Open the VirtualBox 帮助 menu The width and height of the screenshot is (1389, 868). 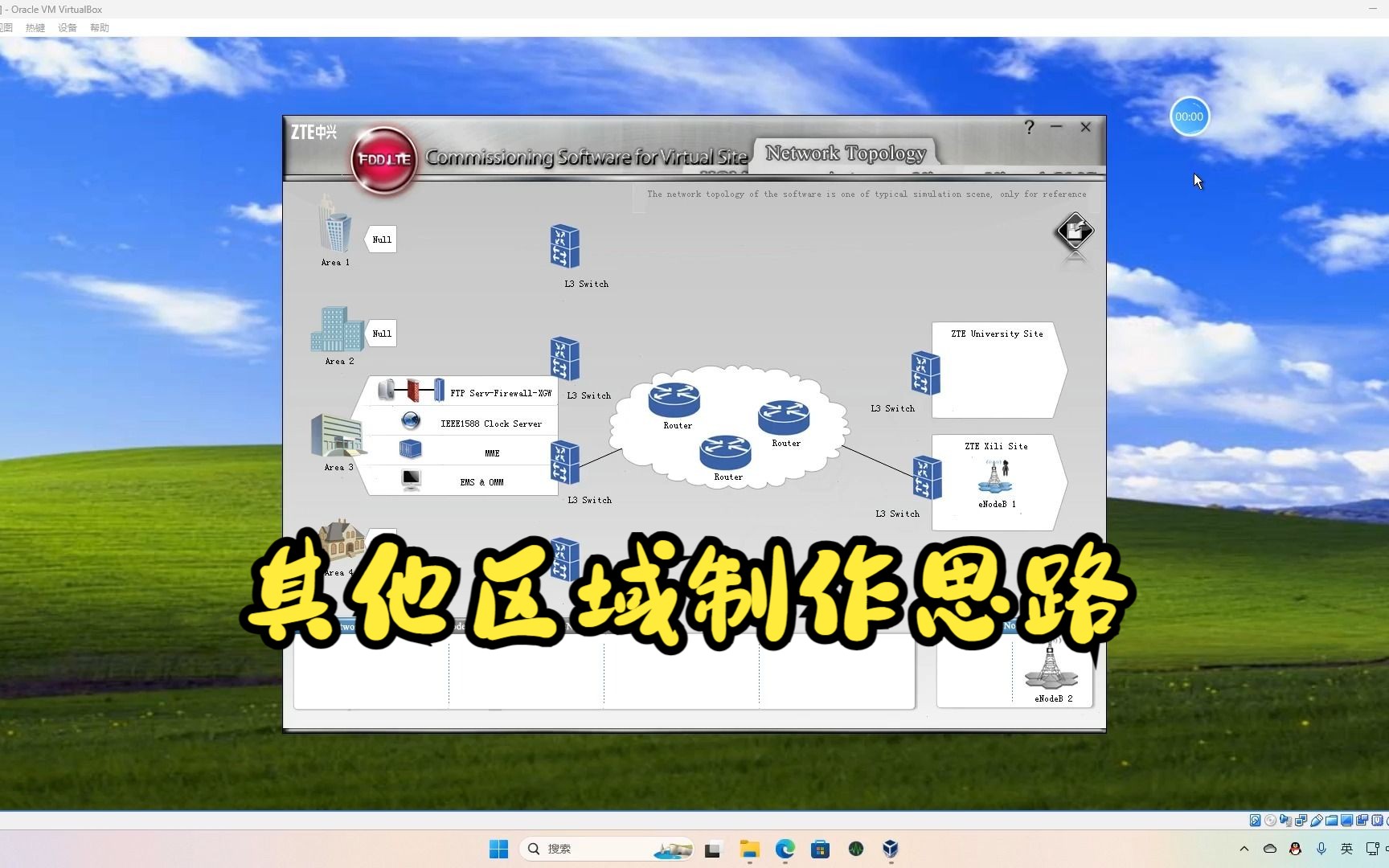coord(100,27)
